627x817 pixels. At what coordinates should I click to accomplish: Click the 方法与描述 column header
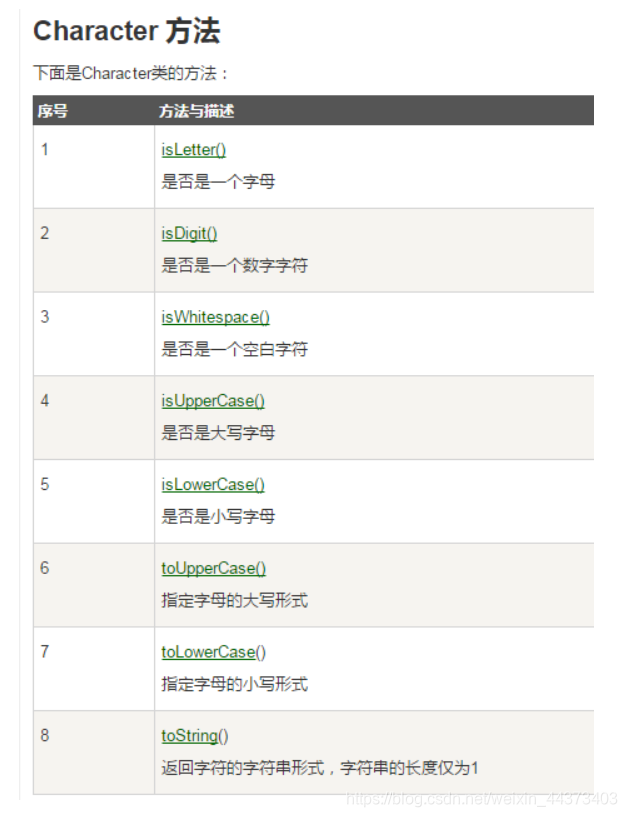coord(196,111)
